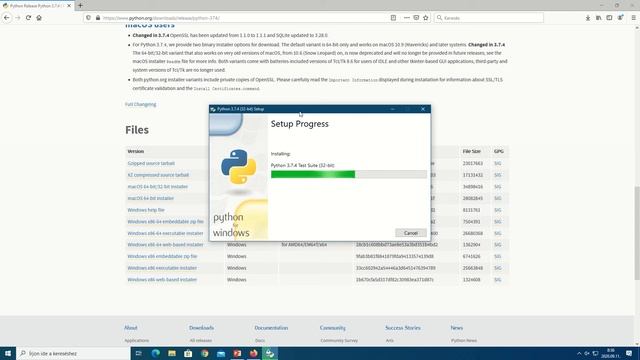Viewport: 640px width, 360px height.
Task: Open the News footer section
Action: pos(457,328)
